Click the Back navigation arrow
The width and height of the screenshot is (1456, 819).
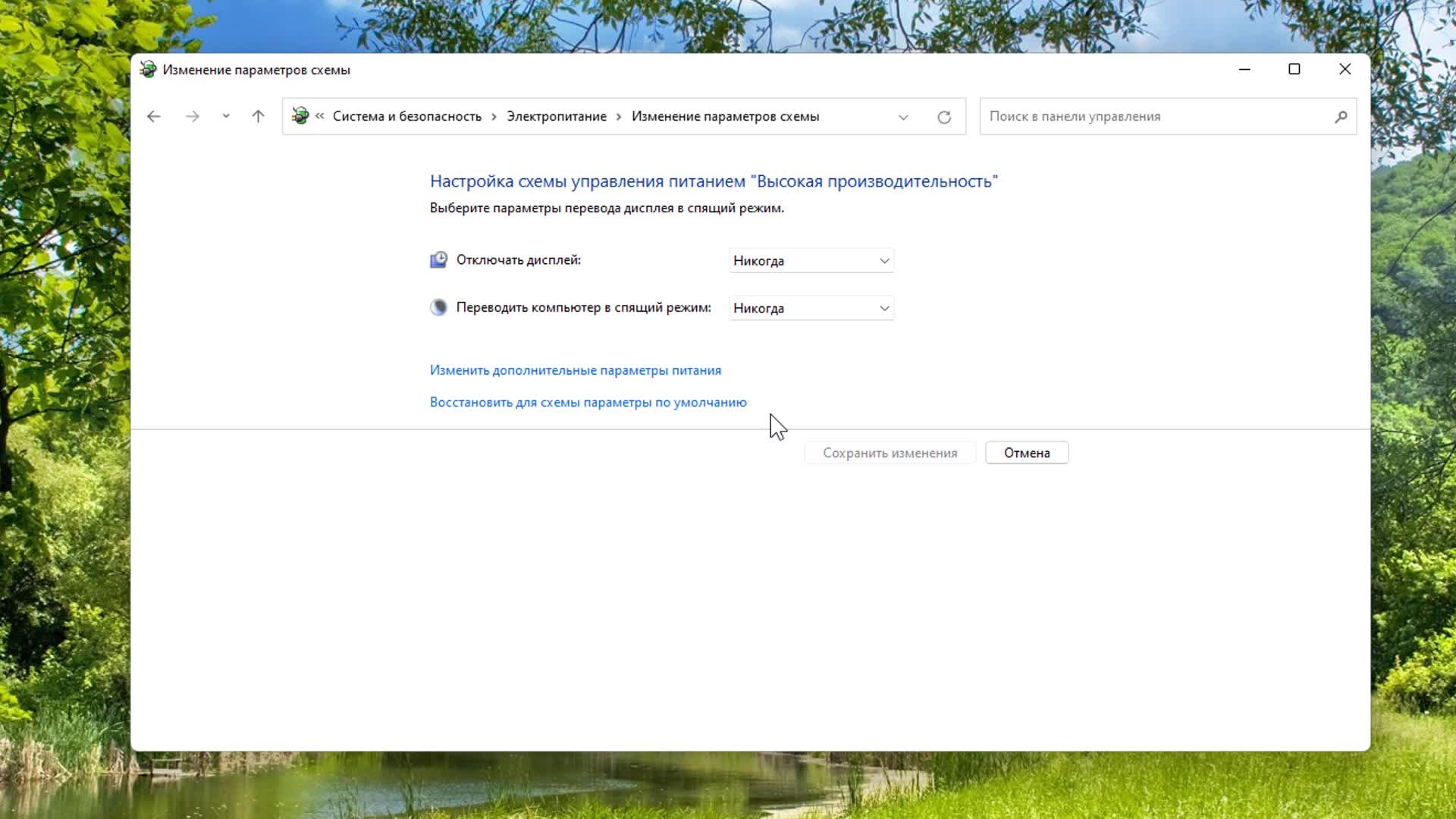pyautogui.click(x=154, y=116)
